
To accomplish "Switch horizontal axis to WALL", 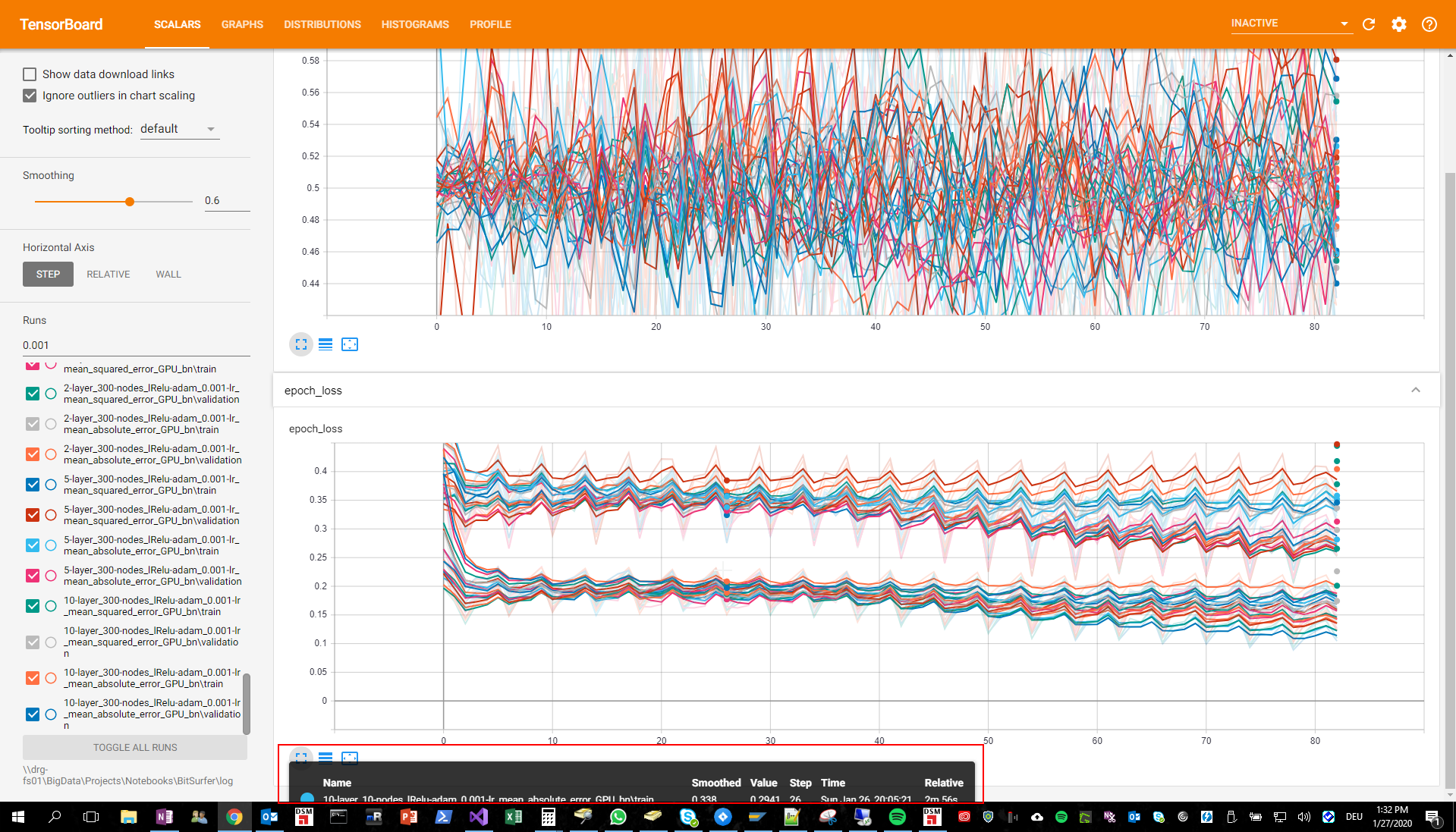I will tap(168, 275).
